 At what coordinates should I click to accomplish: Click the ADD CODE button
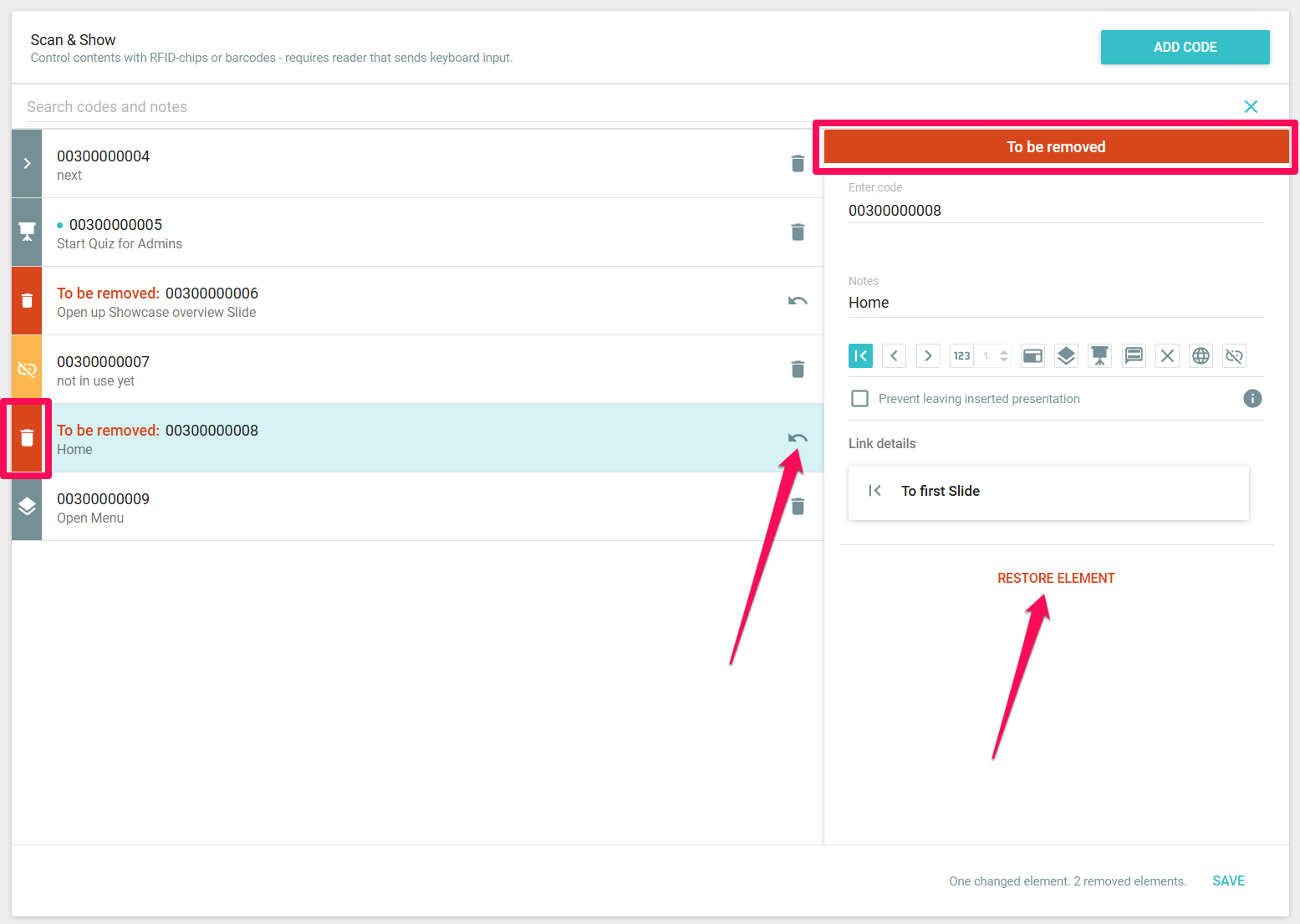pyautogui.click(x=1185, y=48)
